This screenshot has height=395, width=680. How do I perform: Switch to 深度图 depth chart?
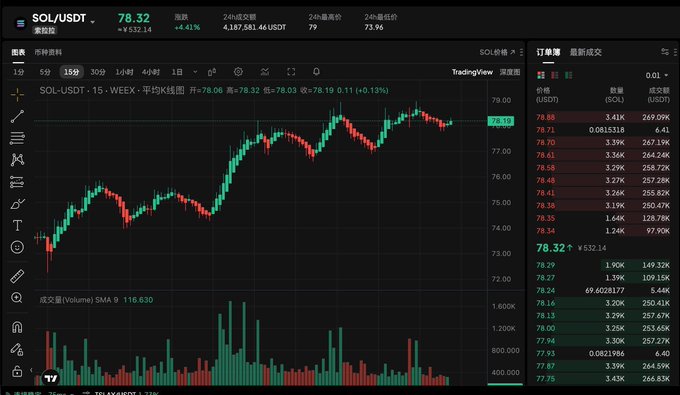point(510,72)
